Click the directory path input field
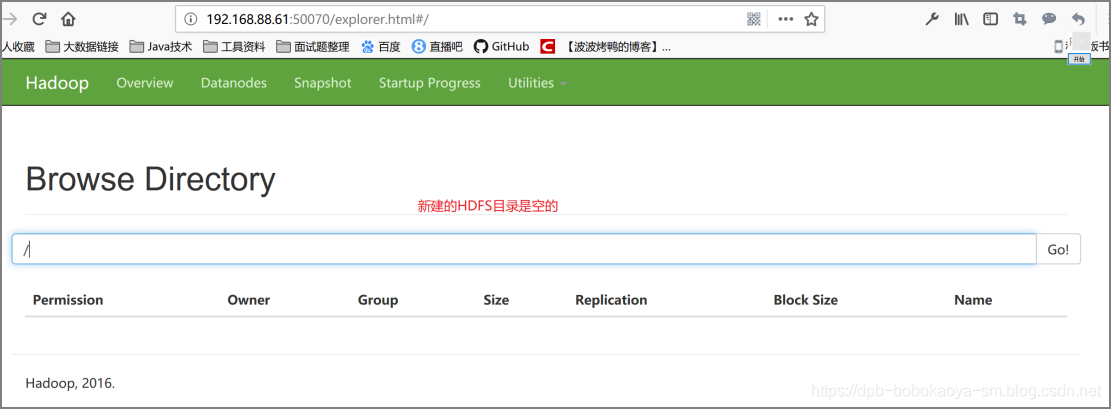 [x=524, y=249]
